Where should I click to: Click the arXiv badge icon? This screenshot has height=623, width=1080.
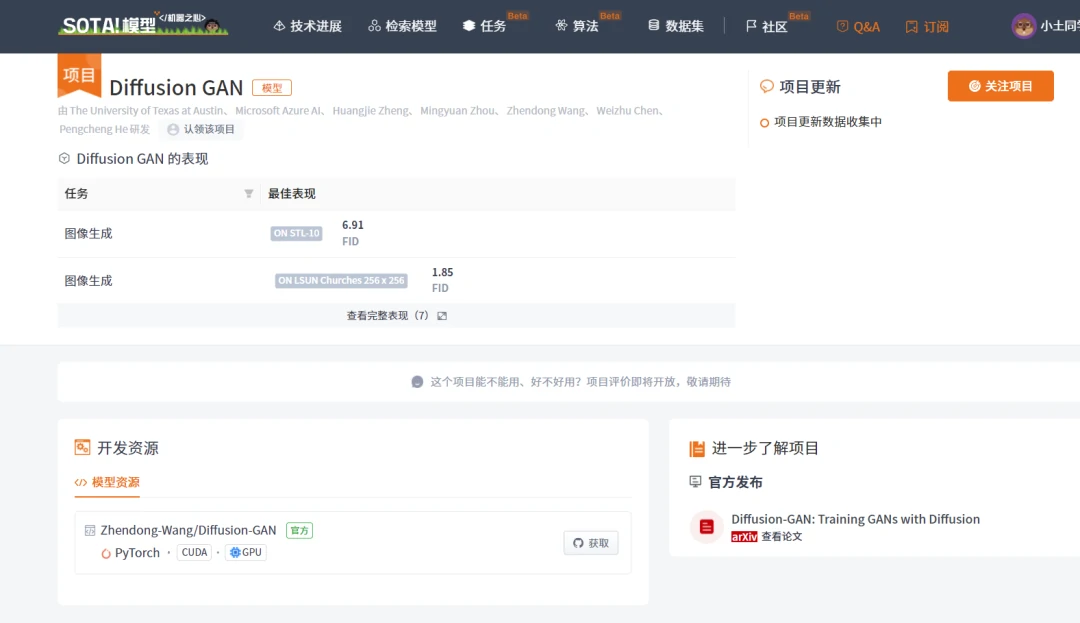[x=744, y=537]
